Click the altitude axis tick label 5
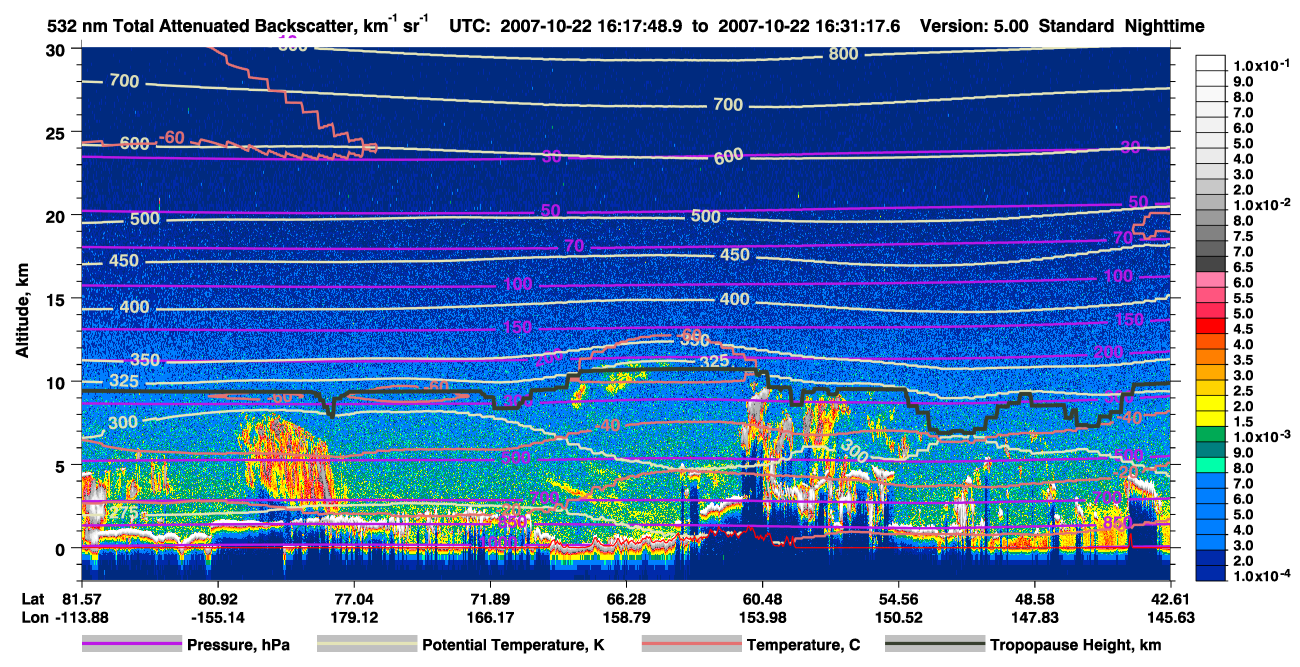Screen dimensions: 1300x667 tap(62, 465)
